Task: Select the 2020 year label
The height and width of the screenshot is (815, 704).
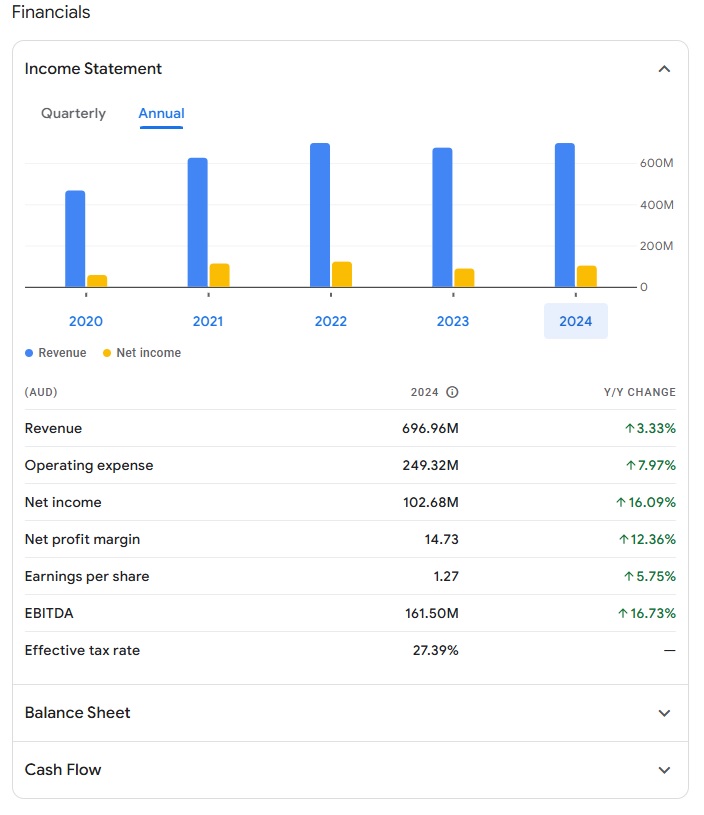Action: point(86,321)
